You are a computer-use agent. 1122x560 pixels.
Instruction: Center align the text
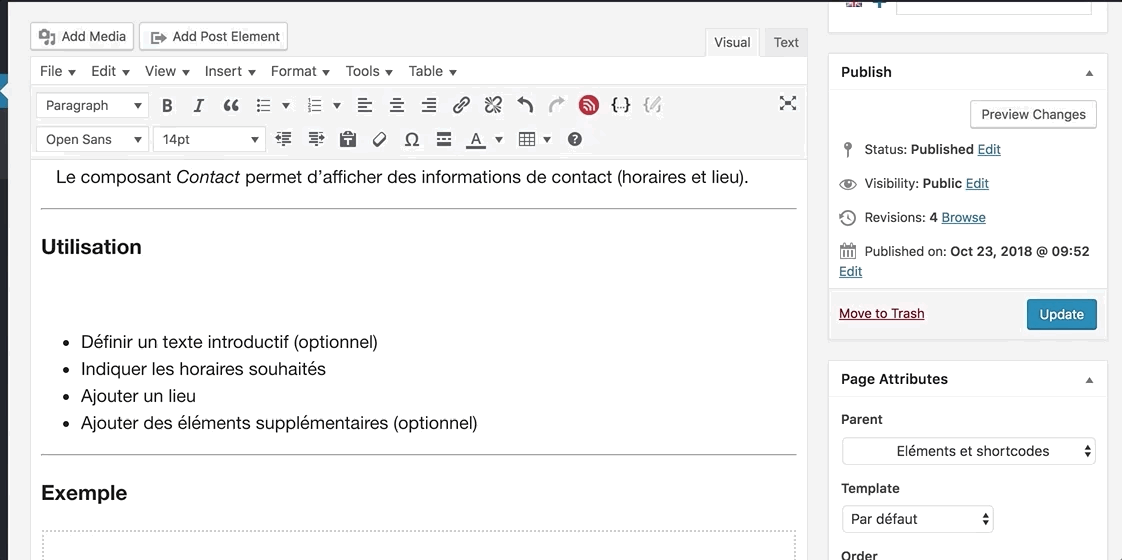(x=397, y=105)
